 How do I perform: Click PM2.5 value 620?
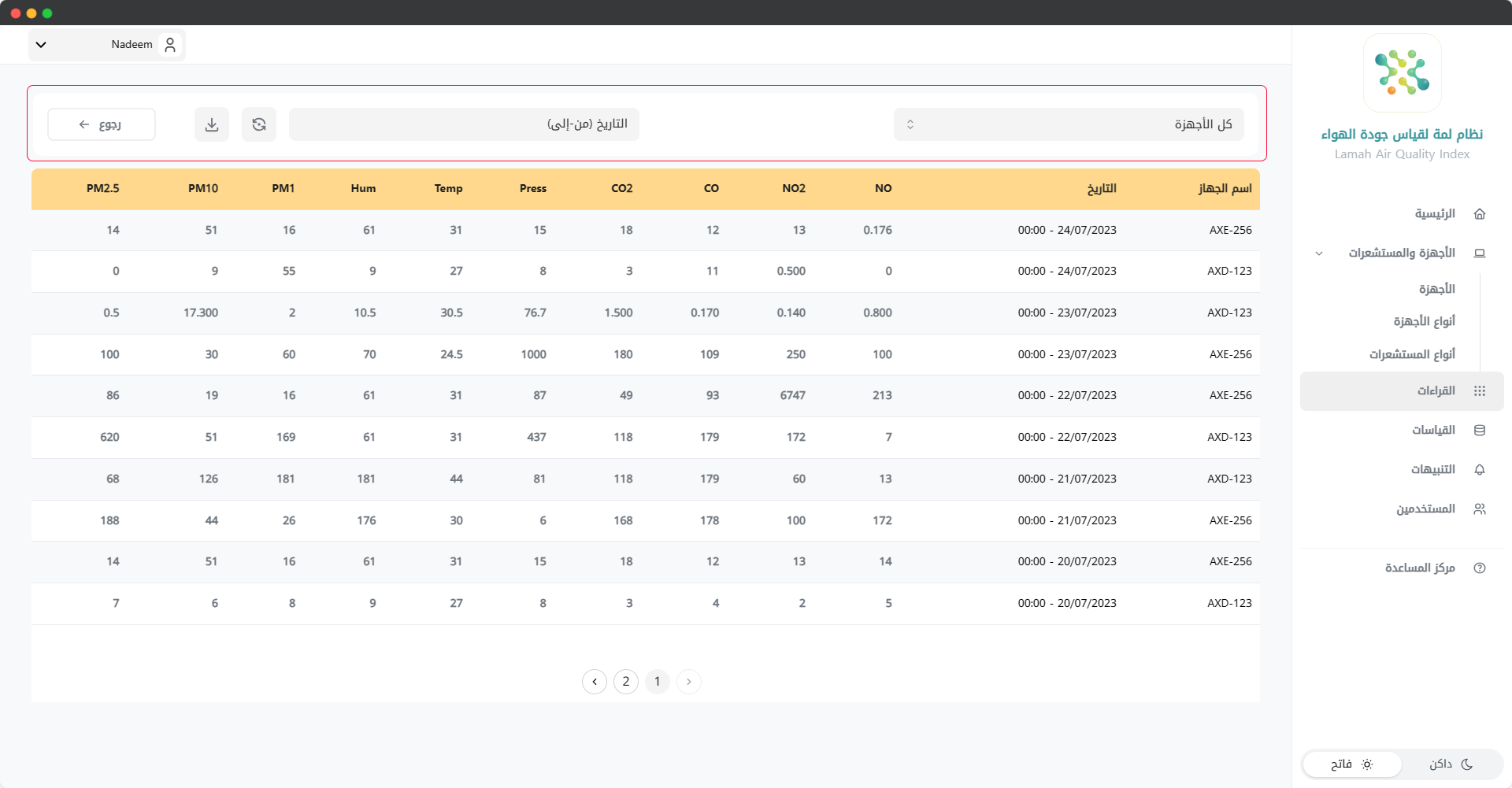110,438
